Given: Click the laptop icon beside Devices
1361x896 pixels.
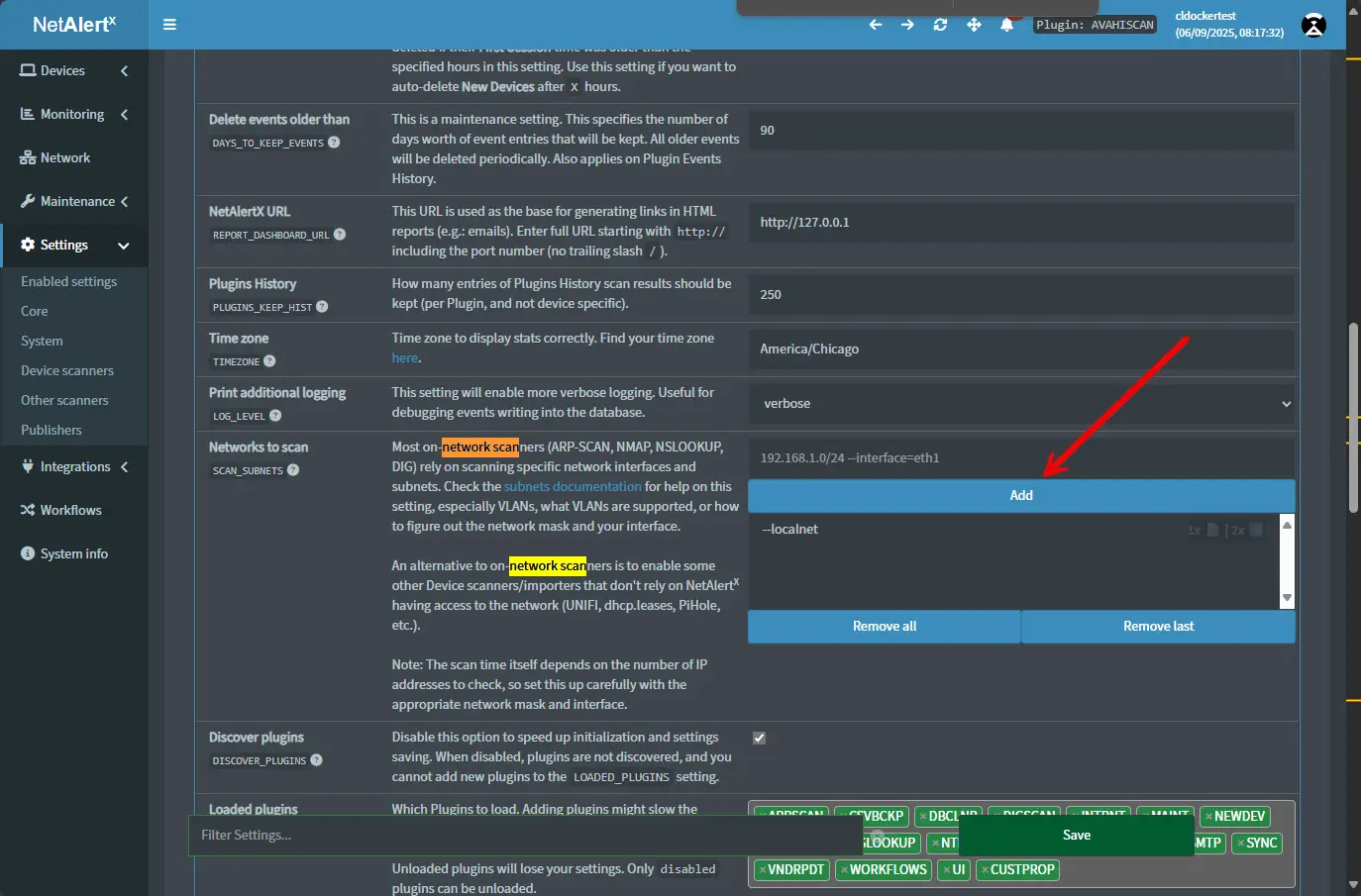Looking at the screenshot, I should tap(28, 71).
